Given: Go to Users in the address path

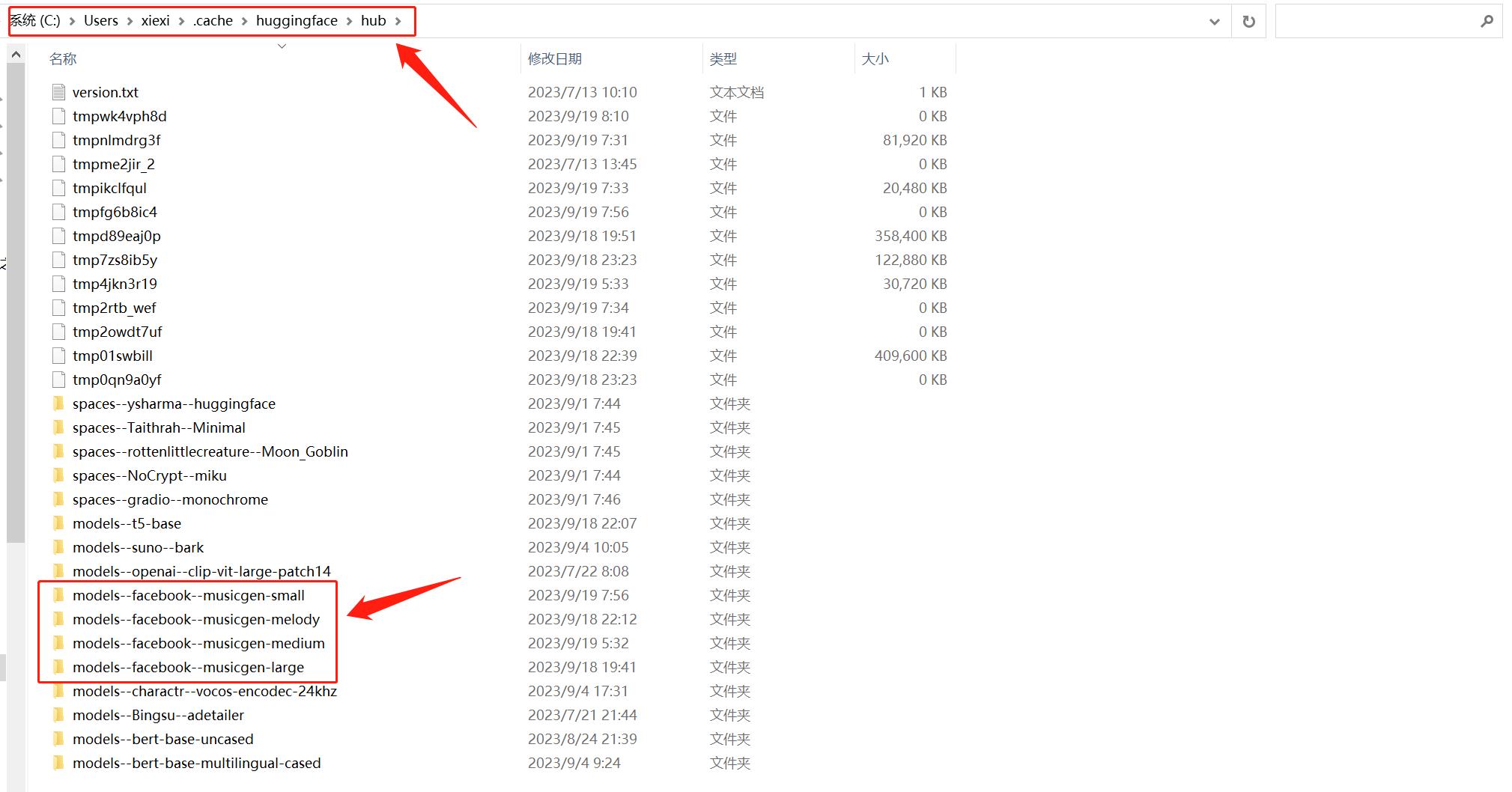Looking at the screenshot, I should 101,21.
